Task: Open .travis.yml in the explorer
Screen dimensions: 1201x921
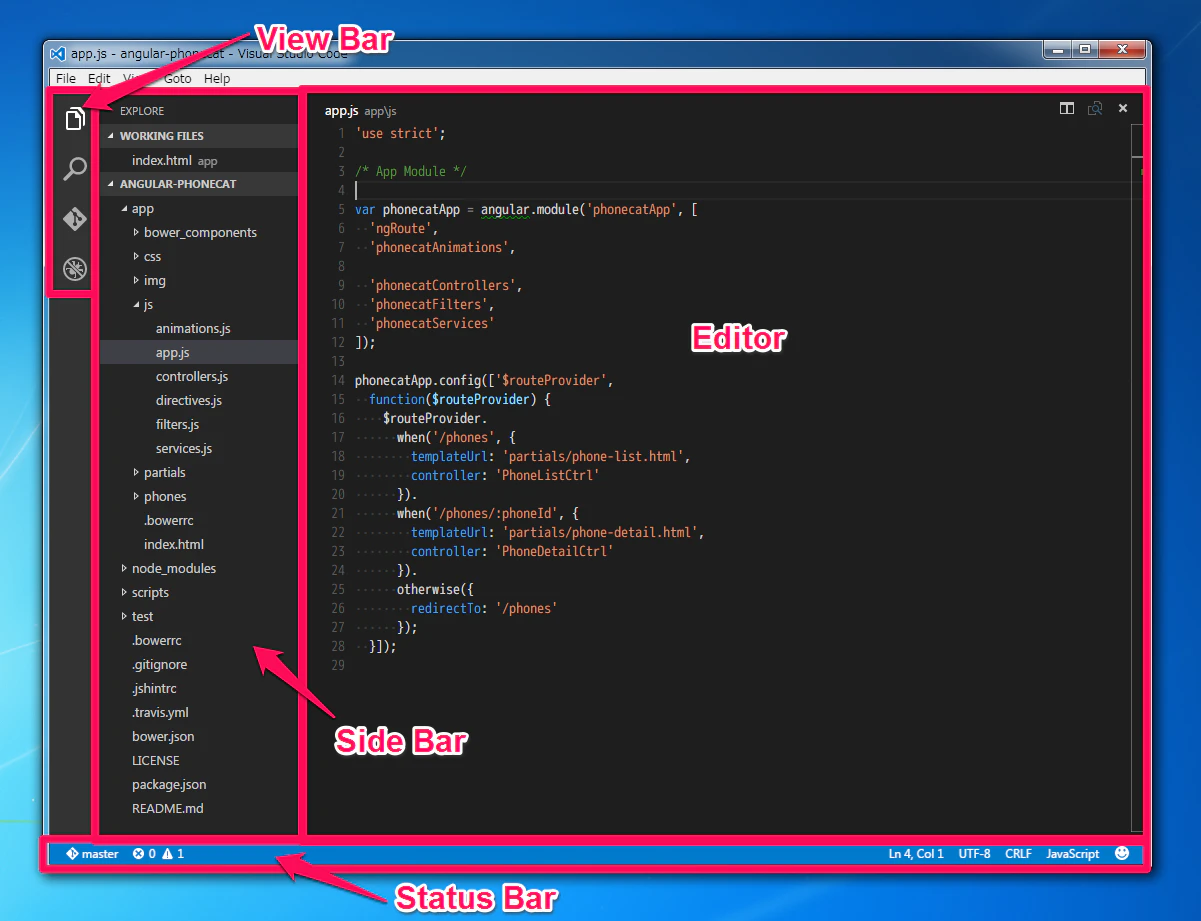Action: [160, 712]
